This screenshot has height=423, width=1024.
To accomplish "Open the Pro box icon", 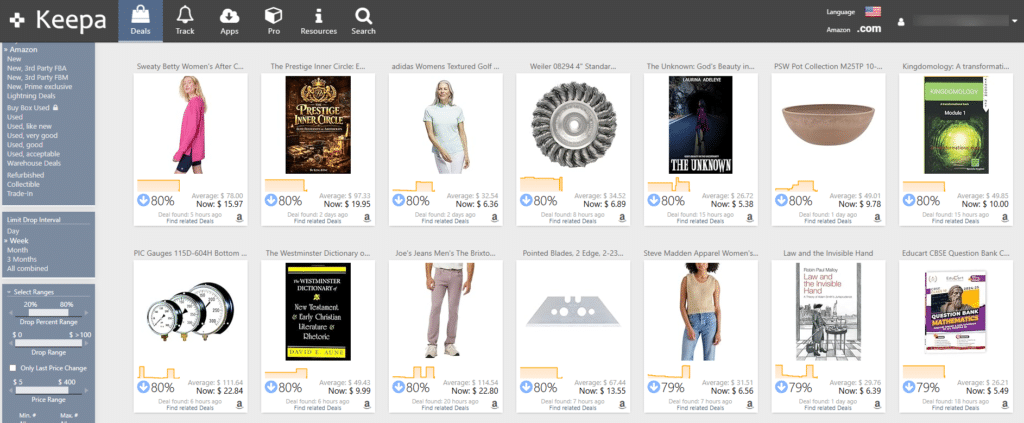I will (273, 14).
